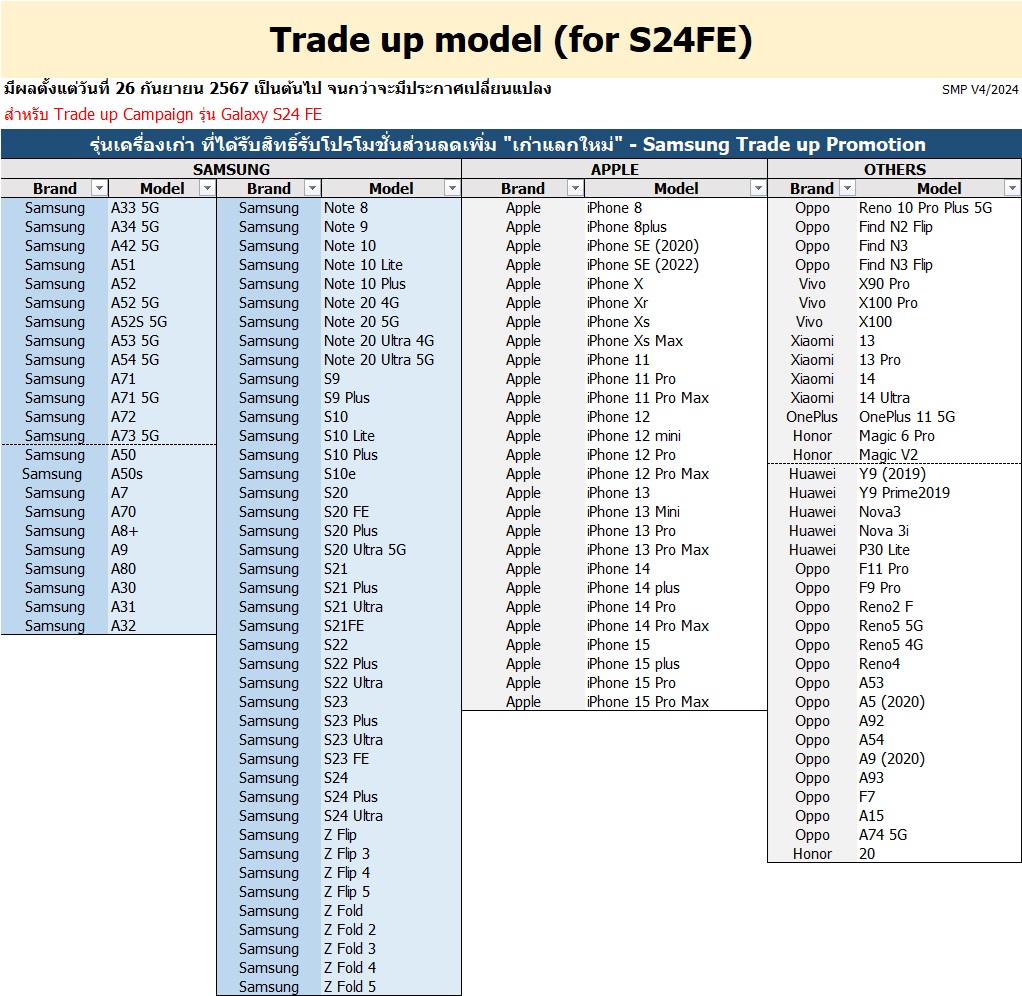Viewport: 1022px width, 996px height.
Task: Select the 'OnePlus' brand cell
Action: pyautogui.click(x=812, y=417)
